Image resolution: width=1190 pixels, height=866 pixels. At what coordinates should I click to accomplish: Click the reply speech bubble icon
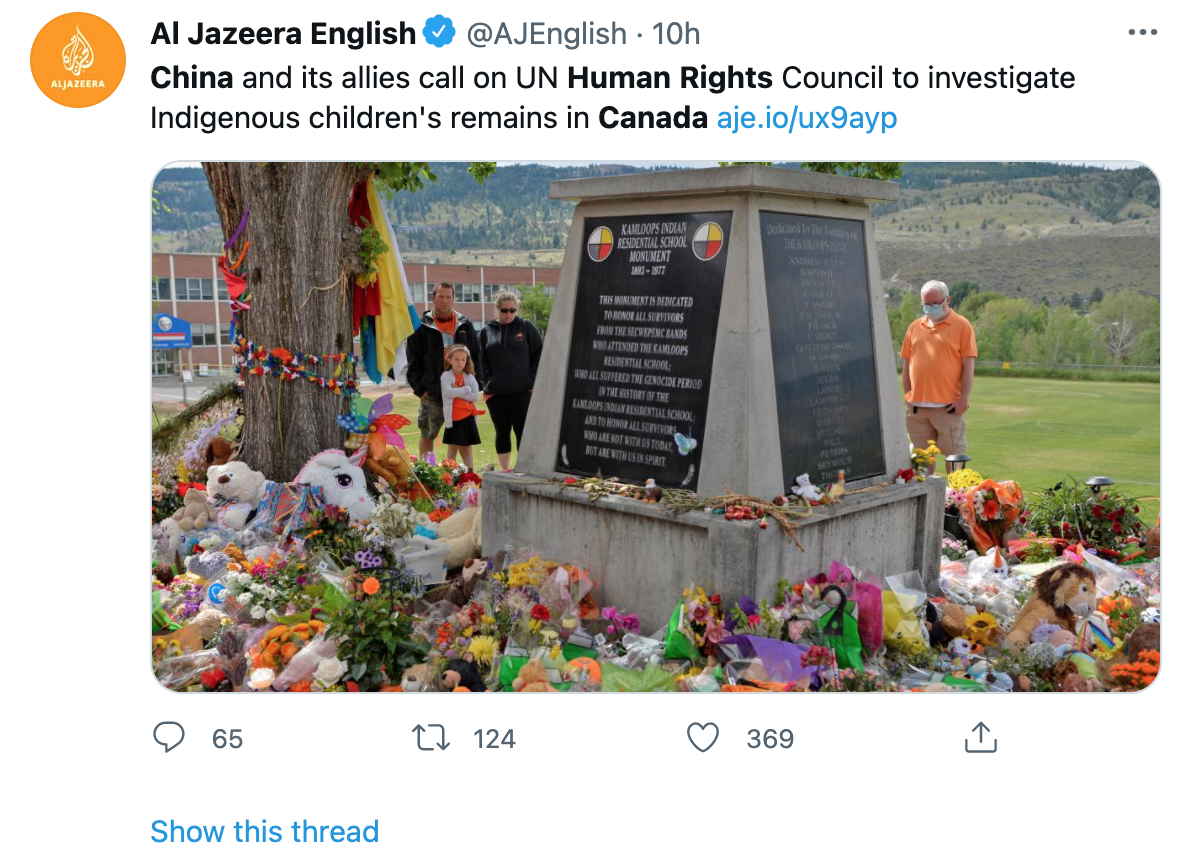tap(168, 737)
